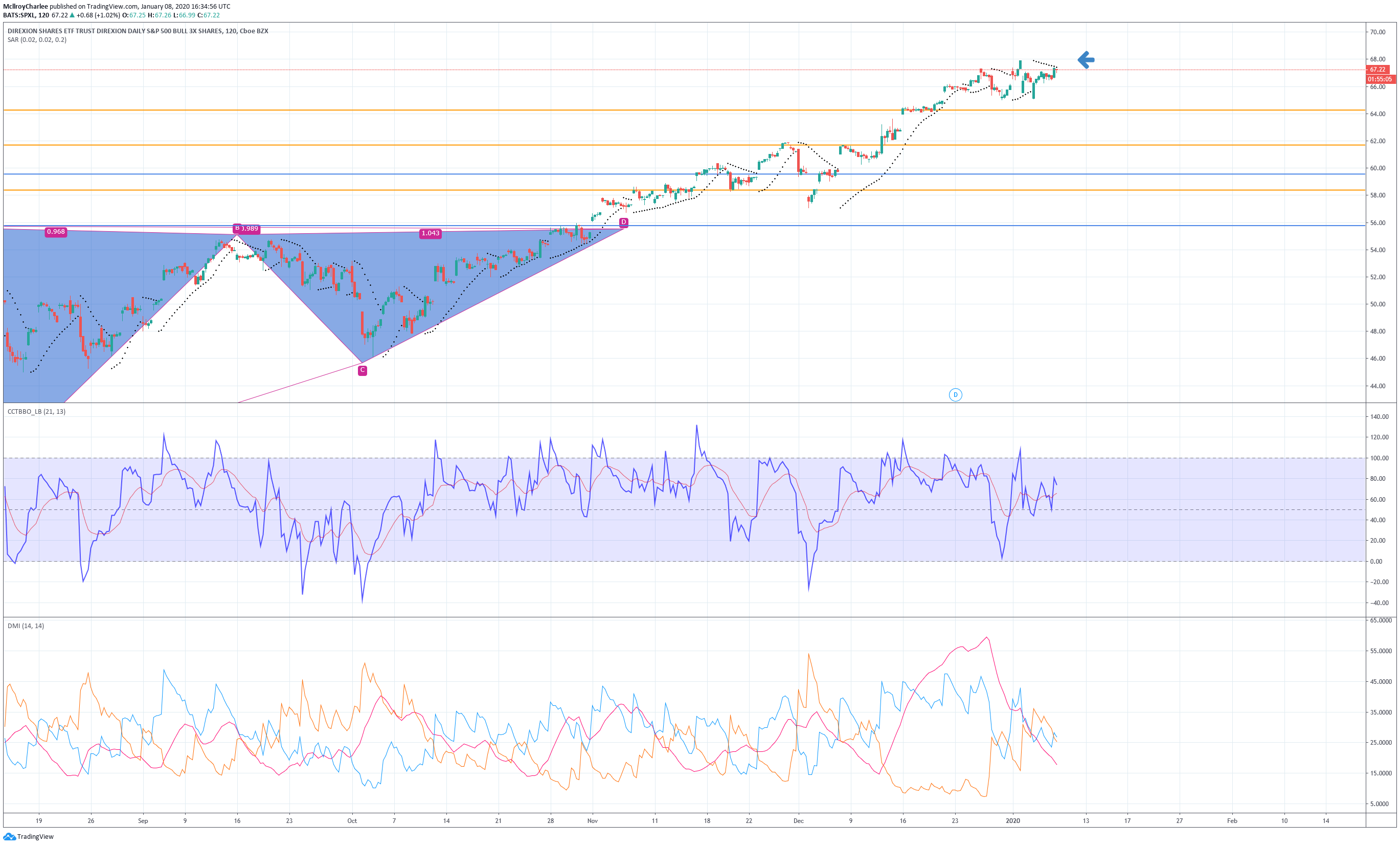Click the -40.00 oscillator axis label
Screen dimensions: 1400x846
pyautogui.click(x=1379, y=603)
